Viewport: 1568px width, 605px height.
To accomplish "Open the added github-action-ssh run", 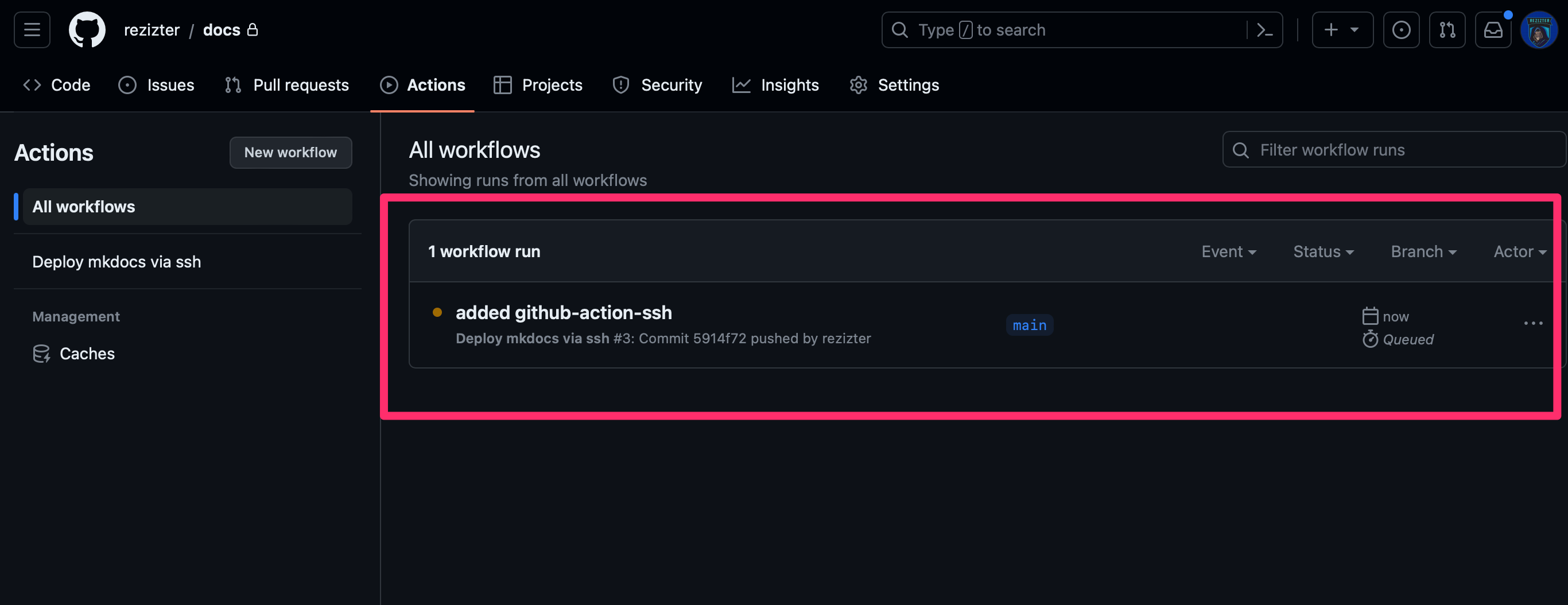I will point(564,312).
